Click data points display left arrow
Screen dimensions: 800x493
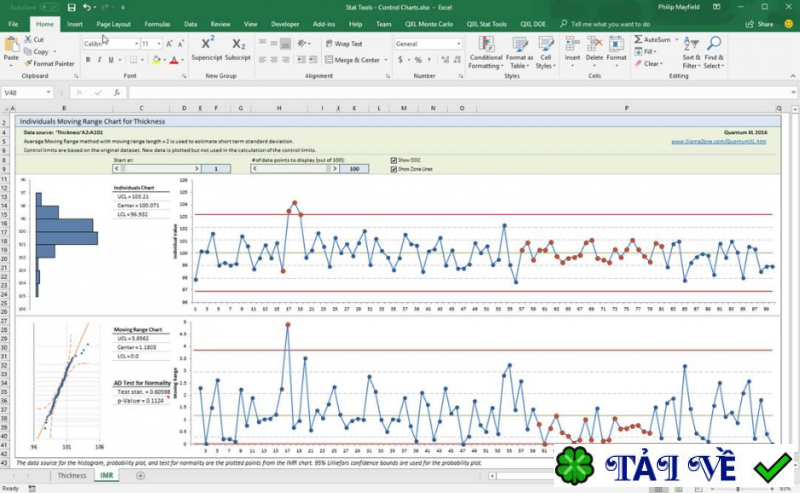click(x=255, y=168)
